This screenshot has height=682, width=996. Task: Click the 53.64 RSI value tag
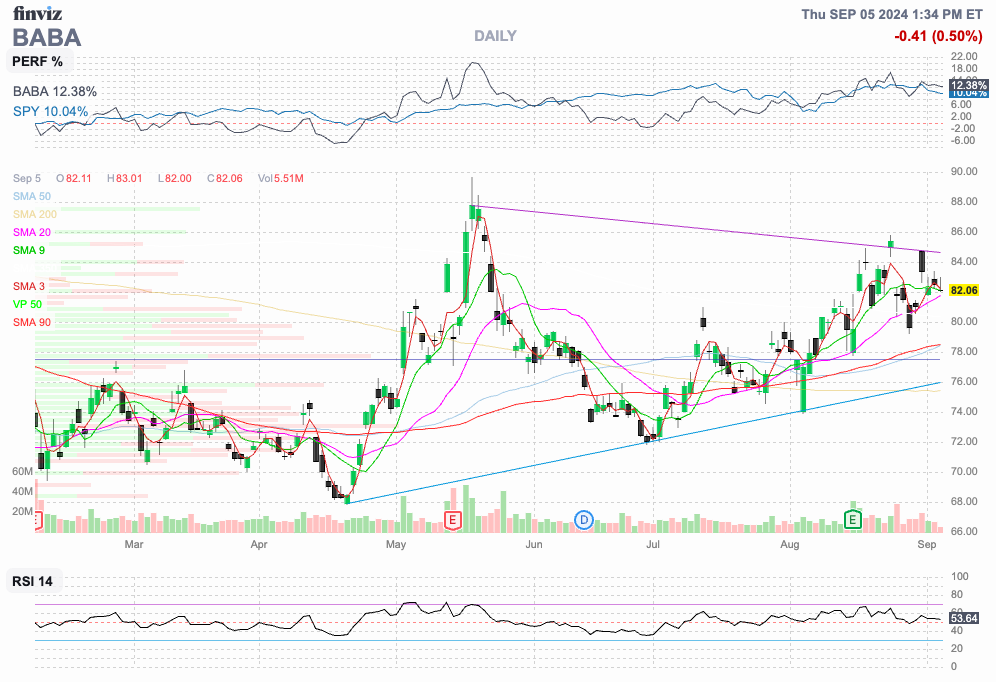(964, 618)
